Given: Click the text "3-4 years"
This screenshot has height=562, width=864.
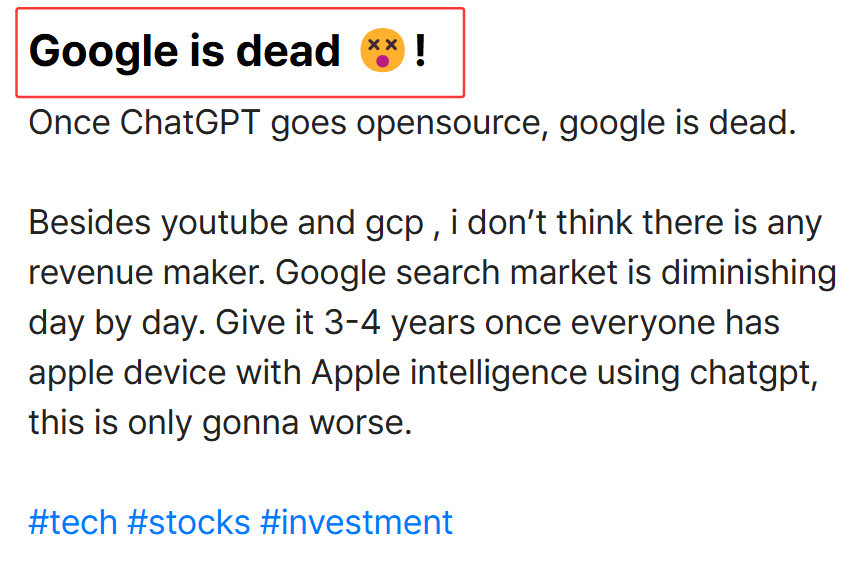Looking at the screenshot, I should coord(399,323).
